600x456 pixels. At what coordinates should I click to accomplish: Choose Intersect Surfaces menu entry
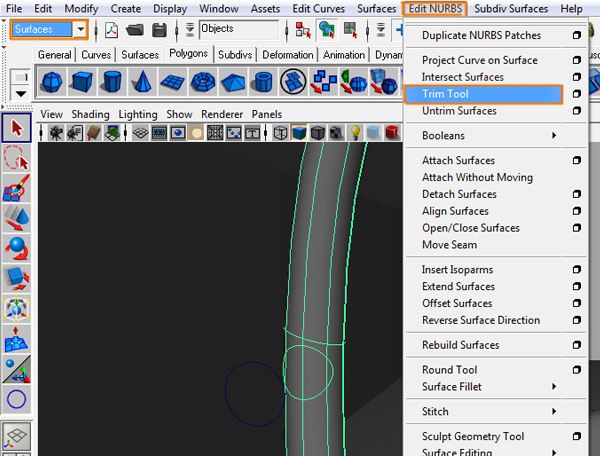coord(462,77)
